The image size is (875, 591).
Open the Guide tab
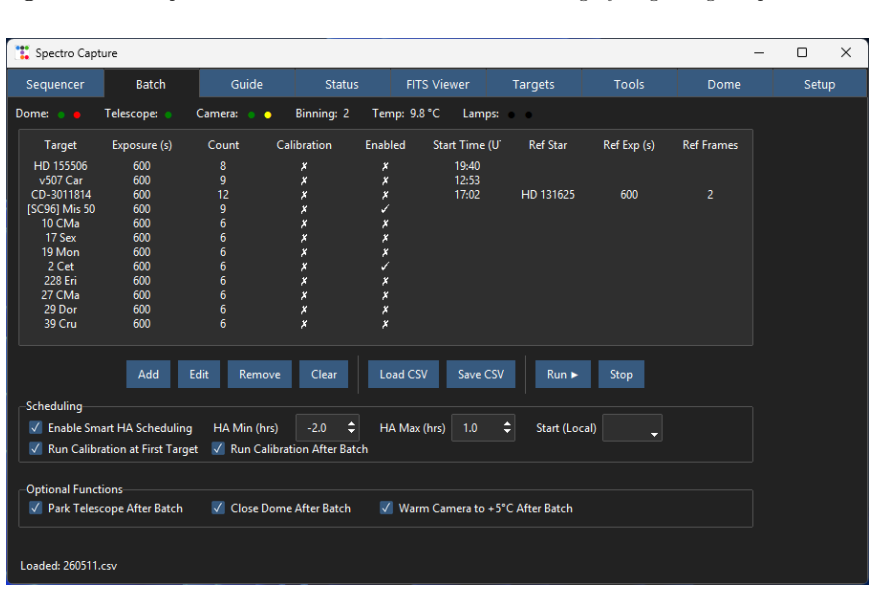click(247, 84)
